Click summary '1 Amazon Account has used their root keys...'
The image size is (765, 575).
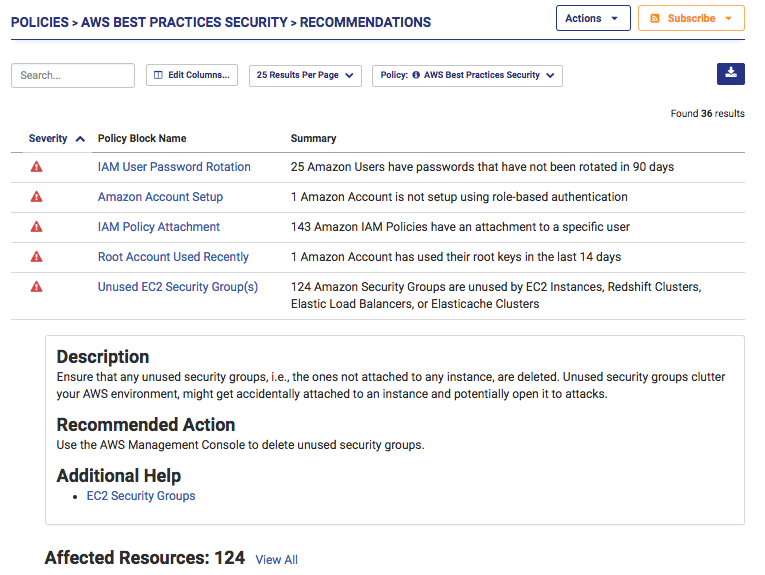456,257
